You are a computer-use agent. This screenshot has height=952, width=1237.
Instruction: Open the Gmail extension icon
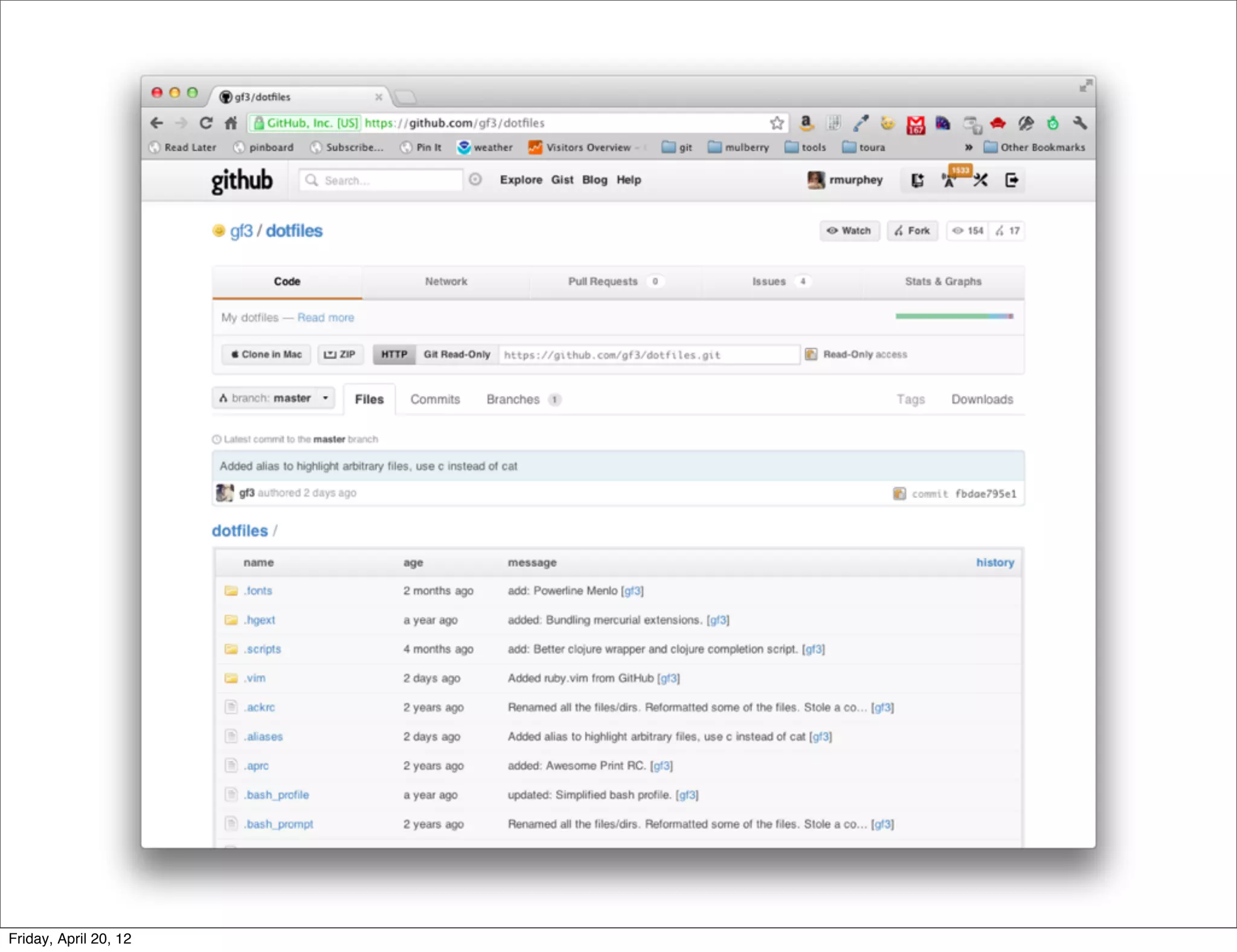[x=916, y=124]
